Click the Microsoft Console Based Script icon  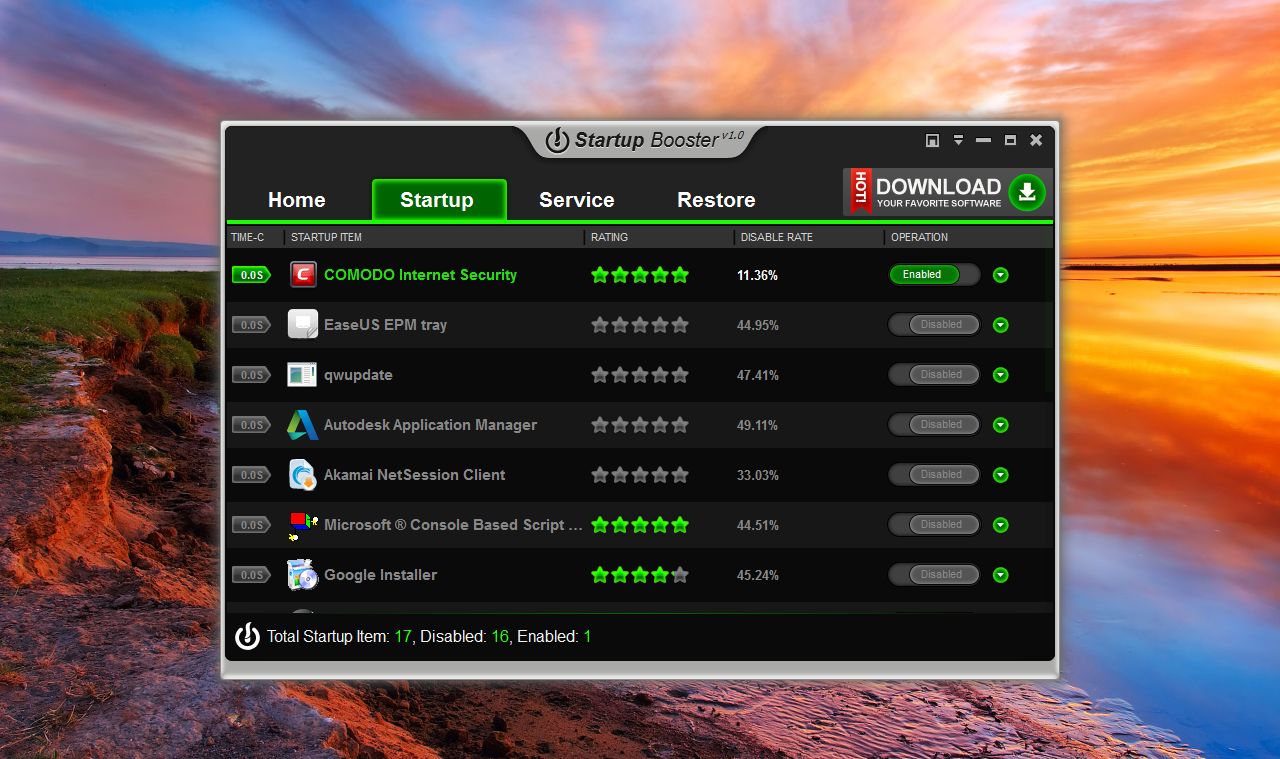click(x=302, y=525)
